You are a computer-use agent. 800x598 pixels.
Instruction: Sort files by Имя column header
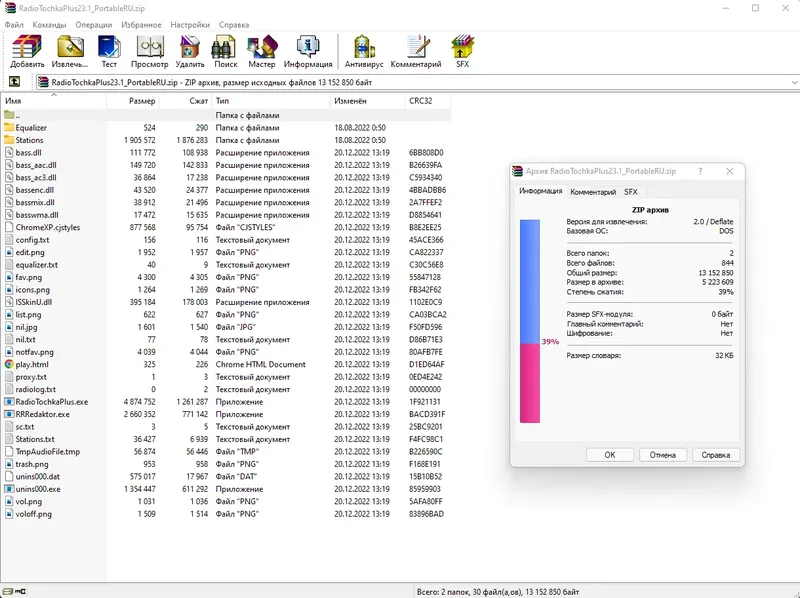click(54, 101)
